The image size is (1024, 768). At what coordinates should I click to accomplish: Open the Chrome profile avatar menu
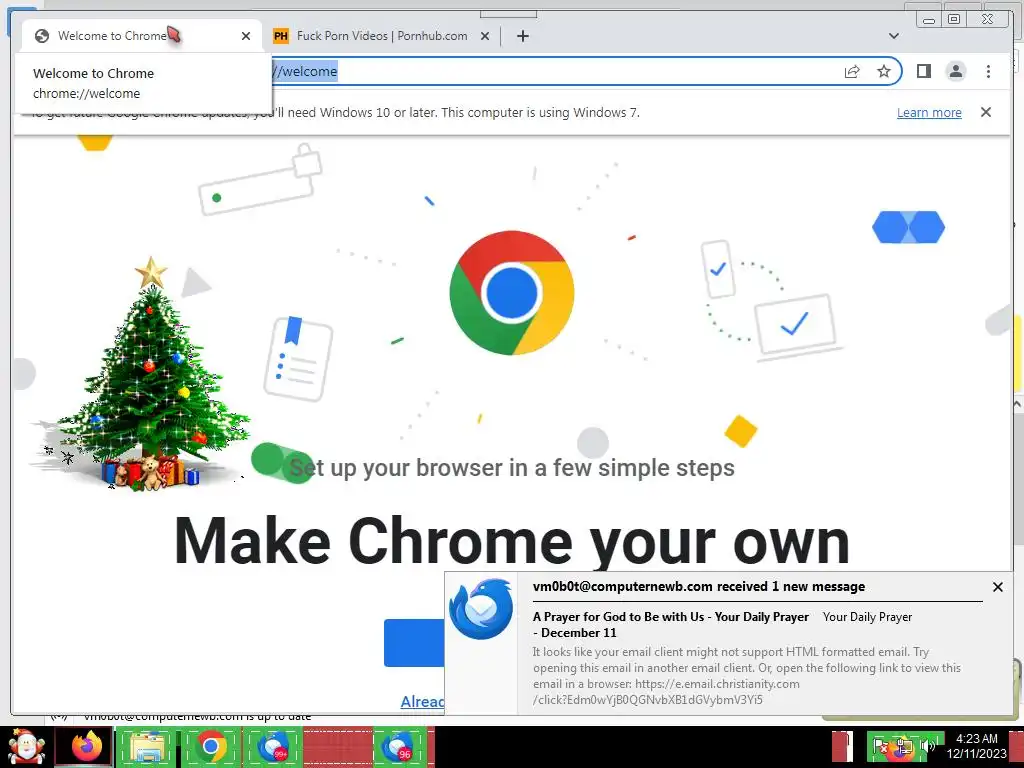pos(955,71)
